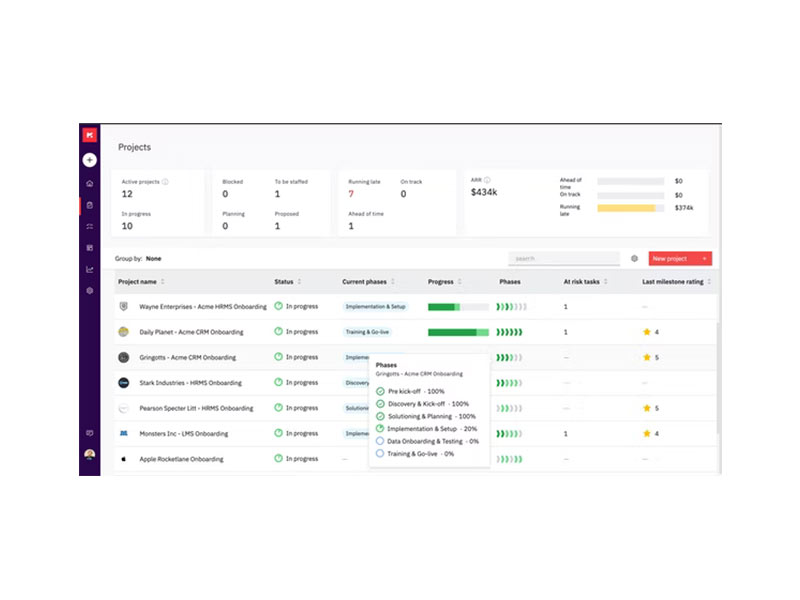The height and width of the screenshot is (600, 800).
Task: Open the Wayne Enterprises - Acme HRMS Onboarding project
Action: (x=203, y=307)
